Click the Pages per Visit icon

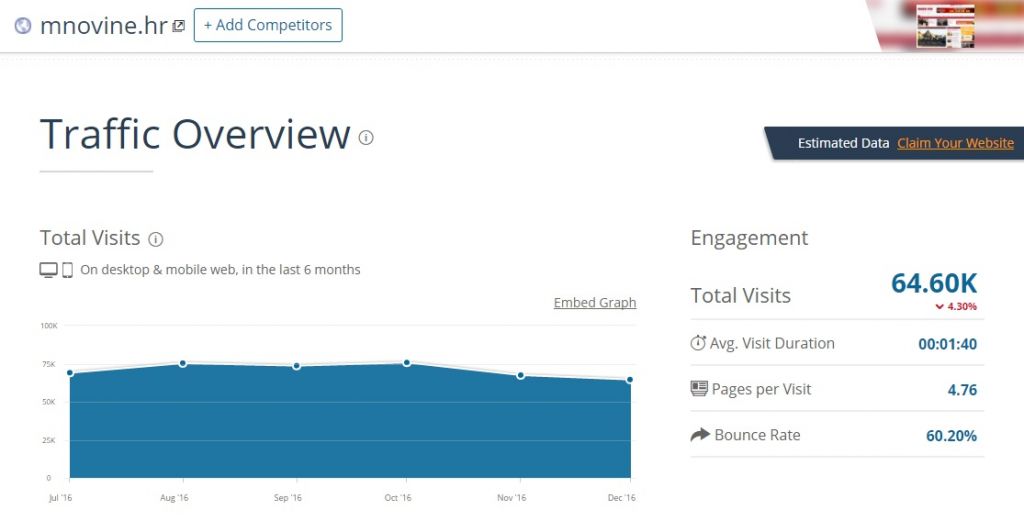tap(699, 389)
